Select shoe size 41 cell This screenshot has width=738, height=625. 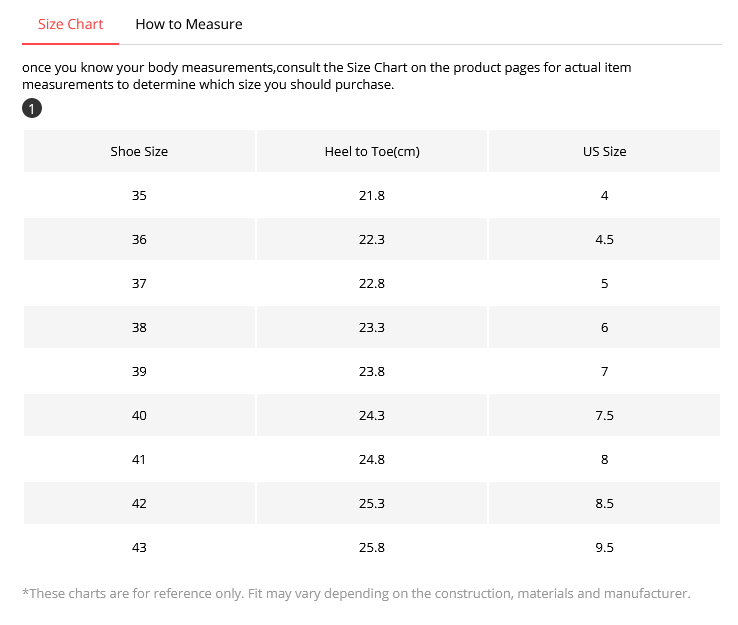point(139,460)
